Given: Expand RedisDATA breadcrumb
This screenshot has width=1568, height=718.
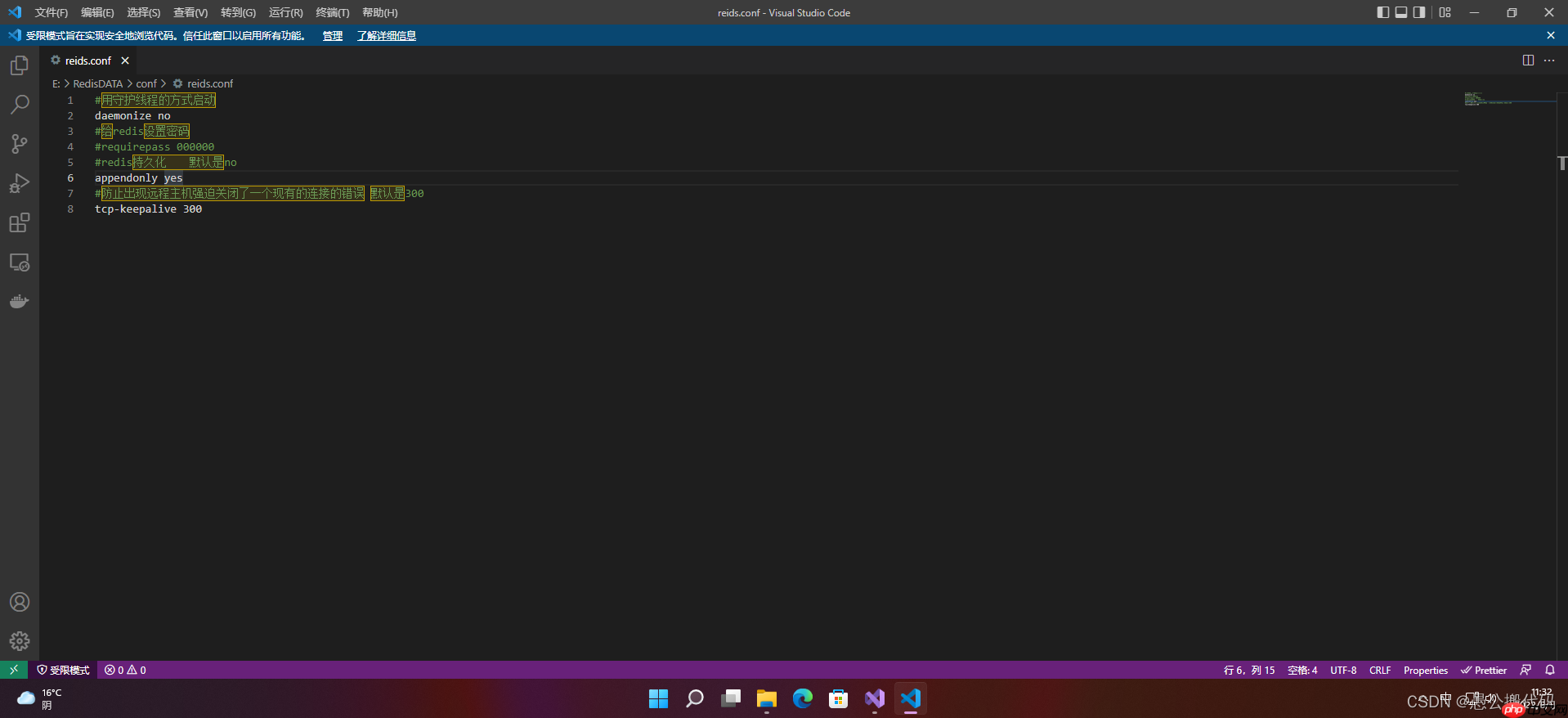Looking at the screenshot, I should point(98,83).
